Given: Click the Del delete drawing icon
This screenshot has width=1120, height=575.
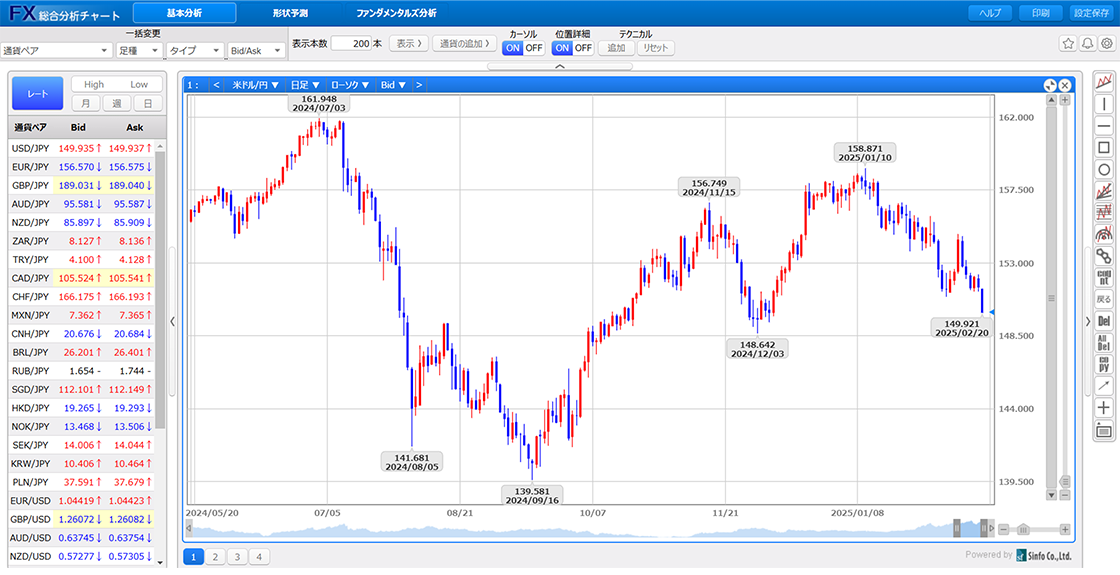Looking at the screenshot, I should 1104,321.
